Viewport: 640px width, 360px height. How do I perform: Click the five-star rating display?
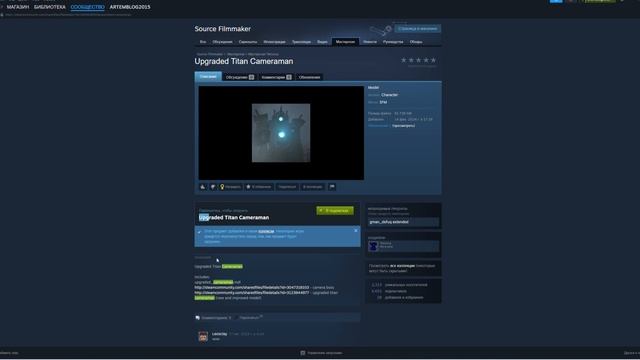pos(418,60)
